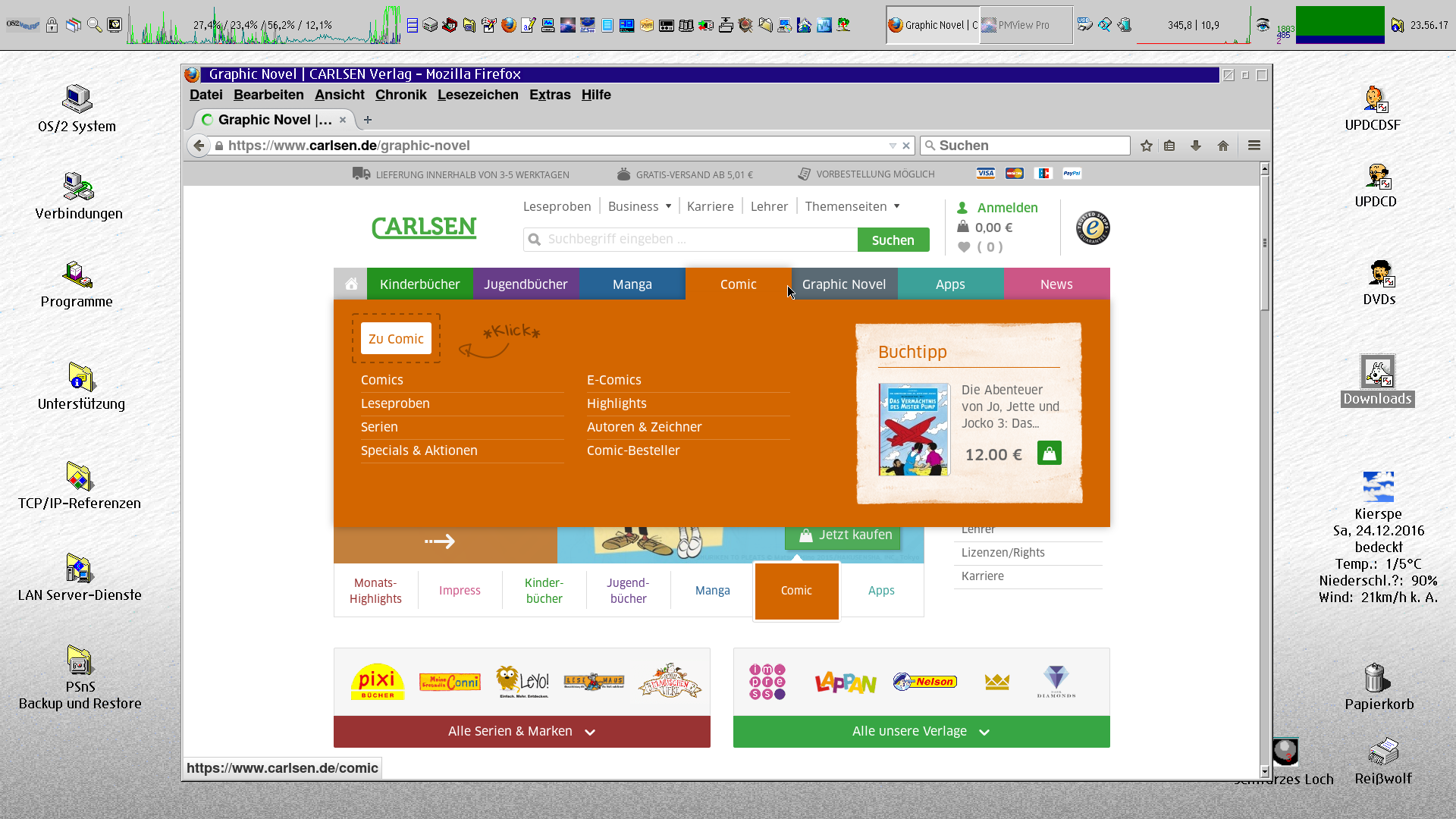The width and height of the screenshot is (1456, 819).
Task: Click the Zu Comic button
Action: coord(396,338)
